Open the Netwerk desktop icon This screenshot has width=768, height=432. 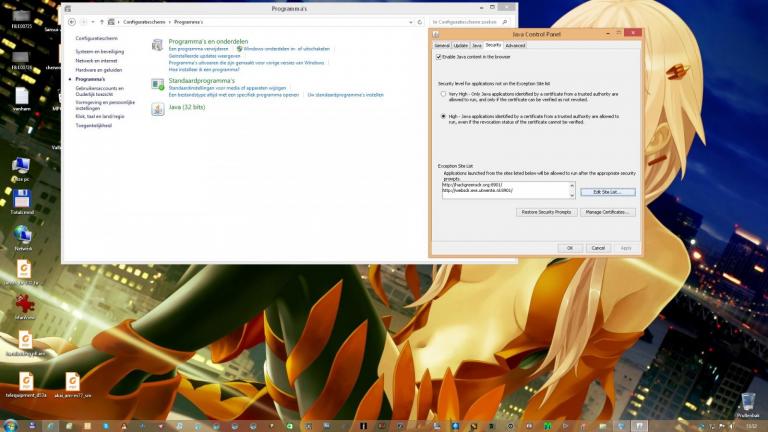(22, 234)
